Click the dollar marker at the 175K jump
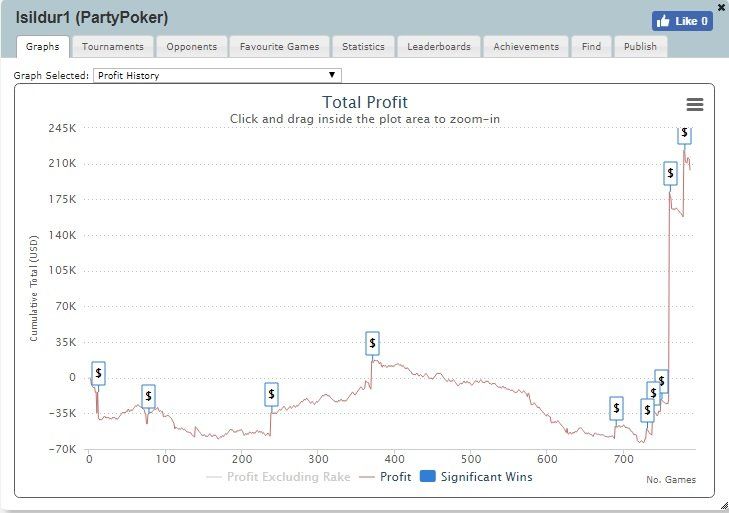Screen dimensions: 729x513 [670, 173]
